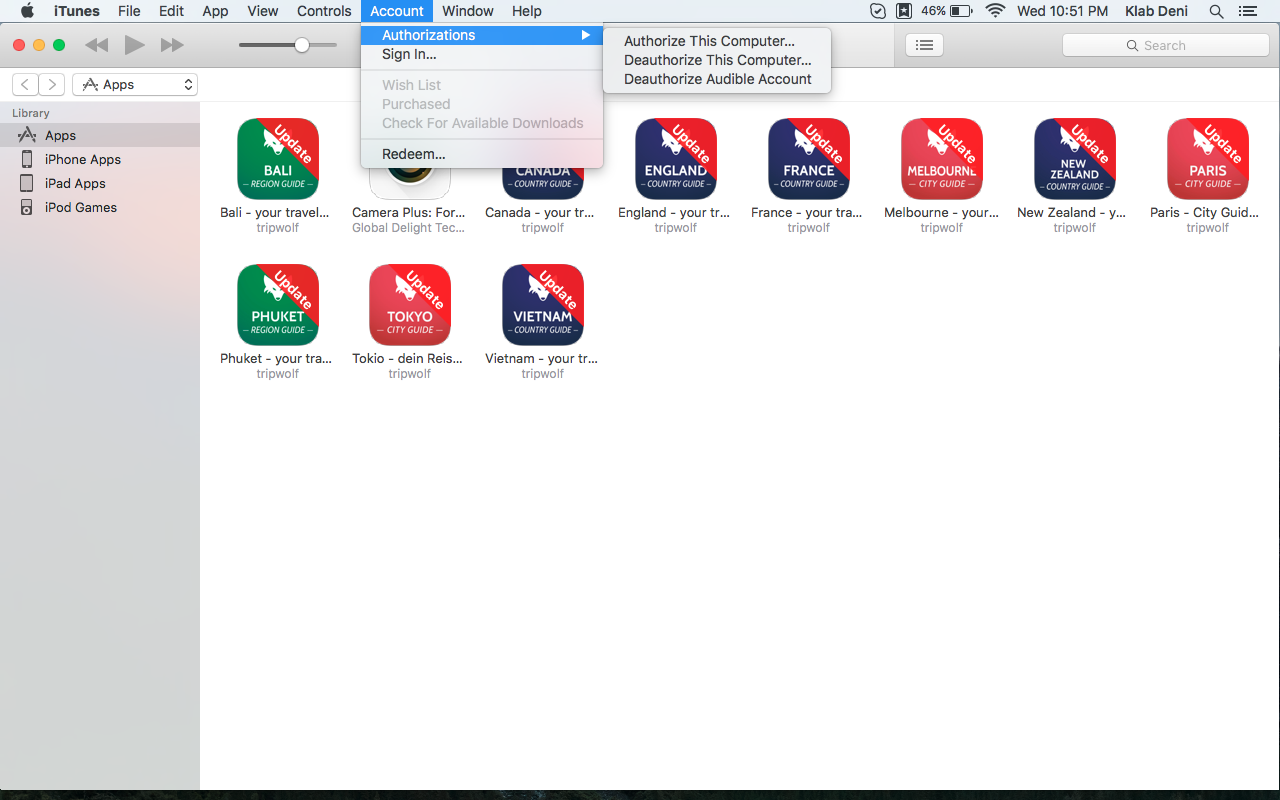Image resolution: width=1280 pixels, height=800 pixels.
Task: Select the New Zealand country guide icon
Action: tap(1074, 159)
